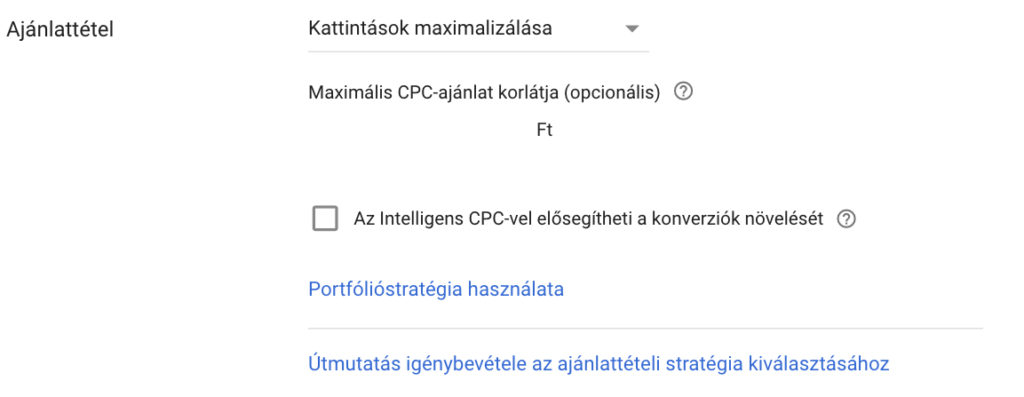The width and height of the screenshot is (1024, 397).
Task: Select the Ajánlattétel section label
Action: (60, 30)
